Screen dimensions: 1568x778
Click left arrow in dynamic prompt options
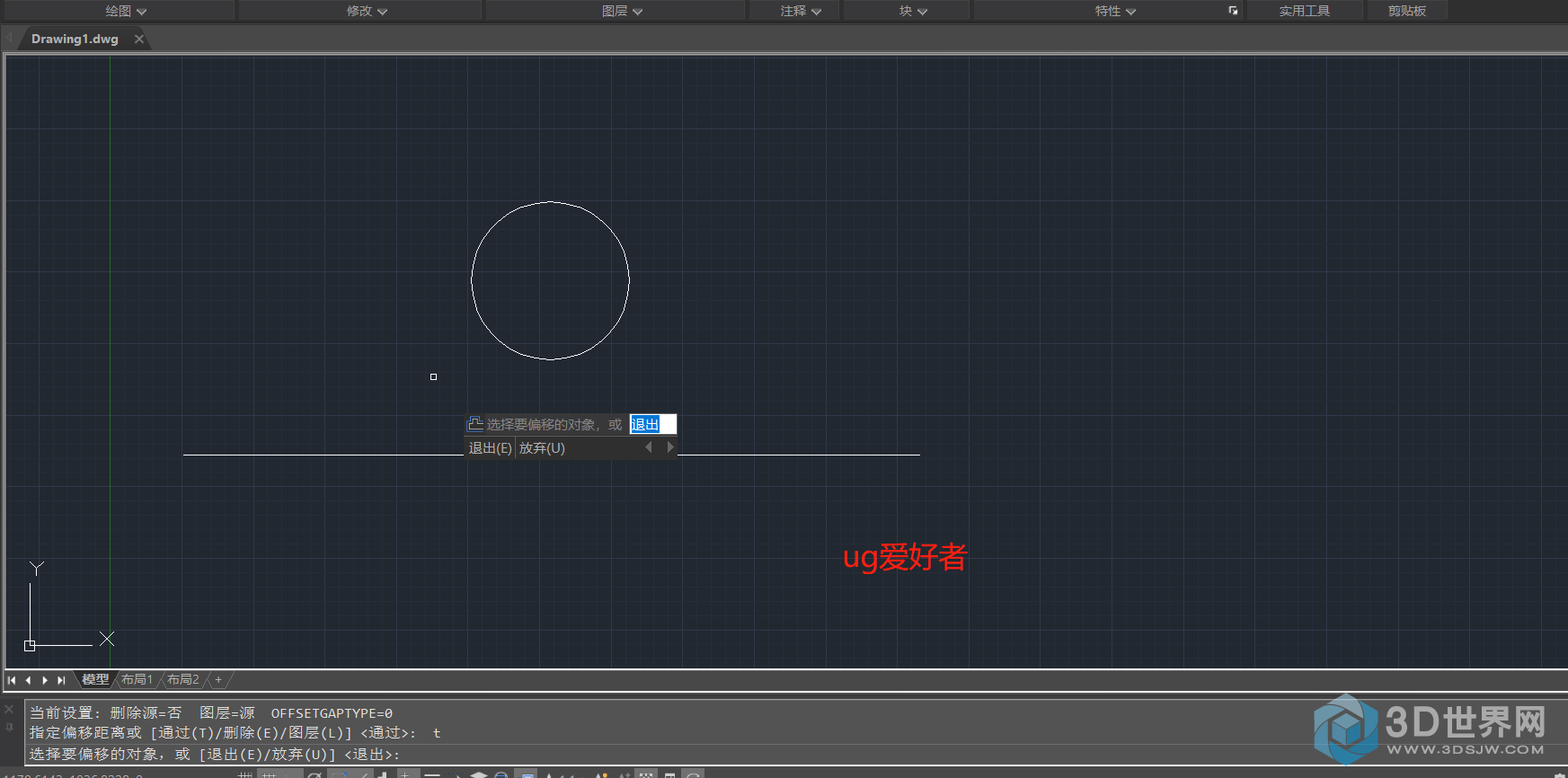[x=649, y=447]
